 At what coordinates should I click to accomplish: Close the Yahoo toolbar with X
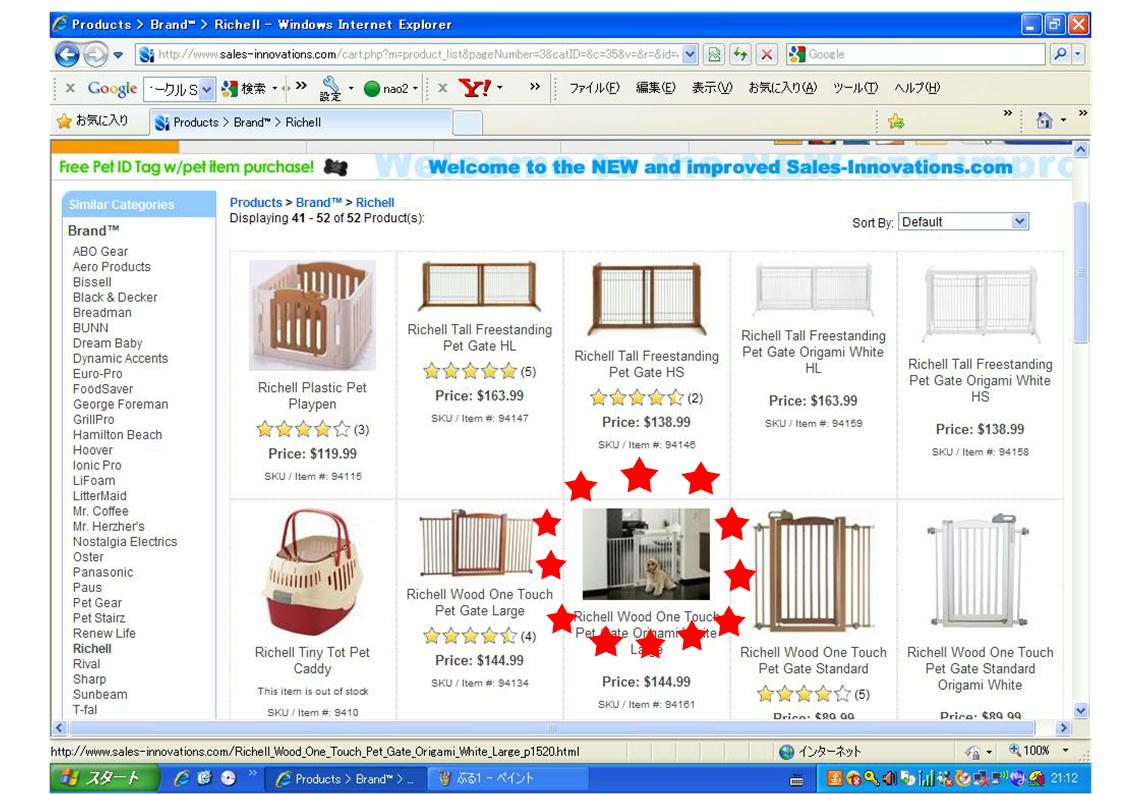(x=443, y=88)
